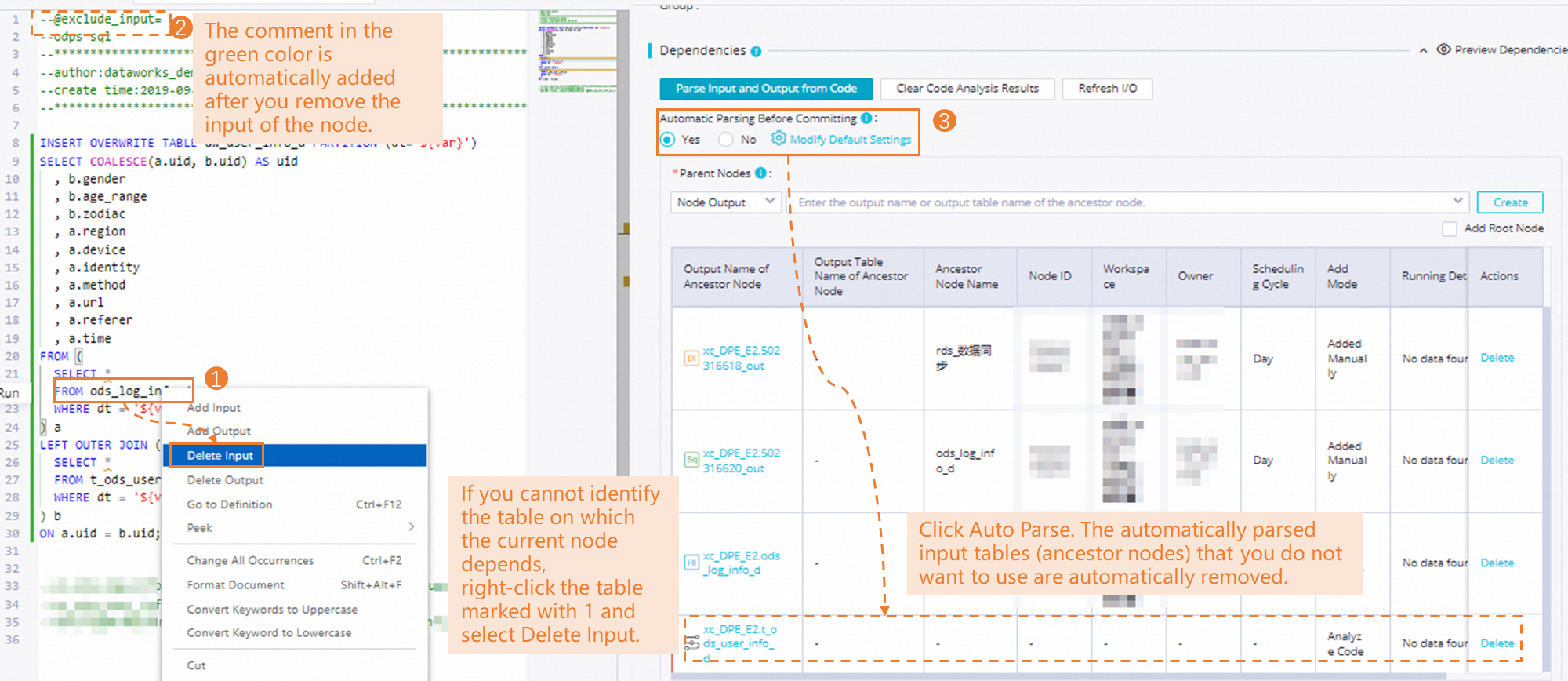
Task: Collapse the Dependencies section with the chevron
Action: click(1423, 51)
